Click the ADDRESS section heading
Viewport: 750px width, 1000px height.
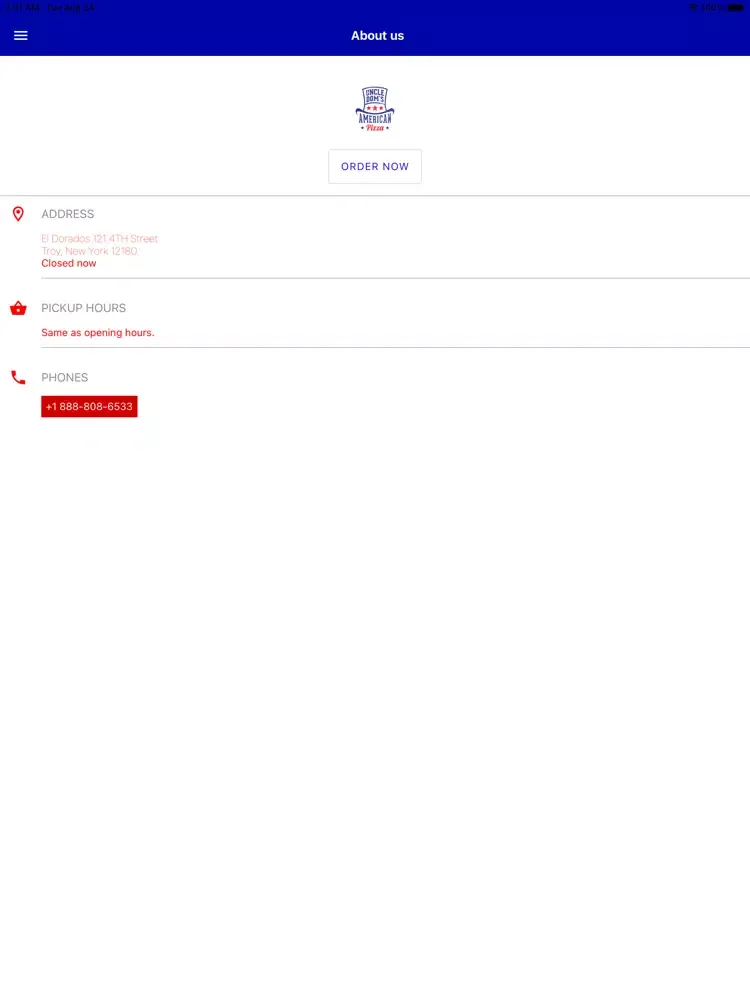pos(68,214)
